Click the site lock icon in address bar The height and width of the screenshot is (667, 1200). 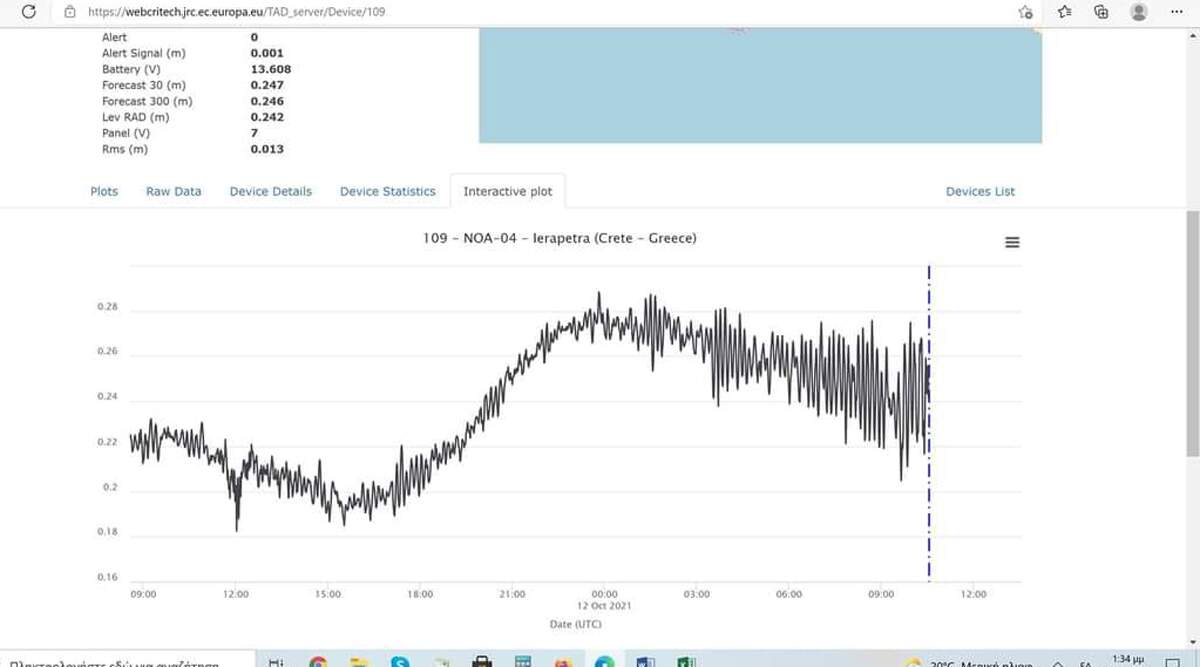[69, 12]
